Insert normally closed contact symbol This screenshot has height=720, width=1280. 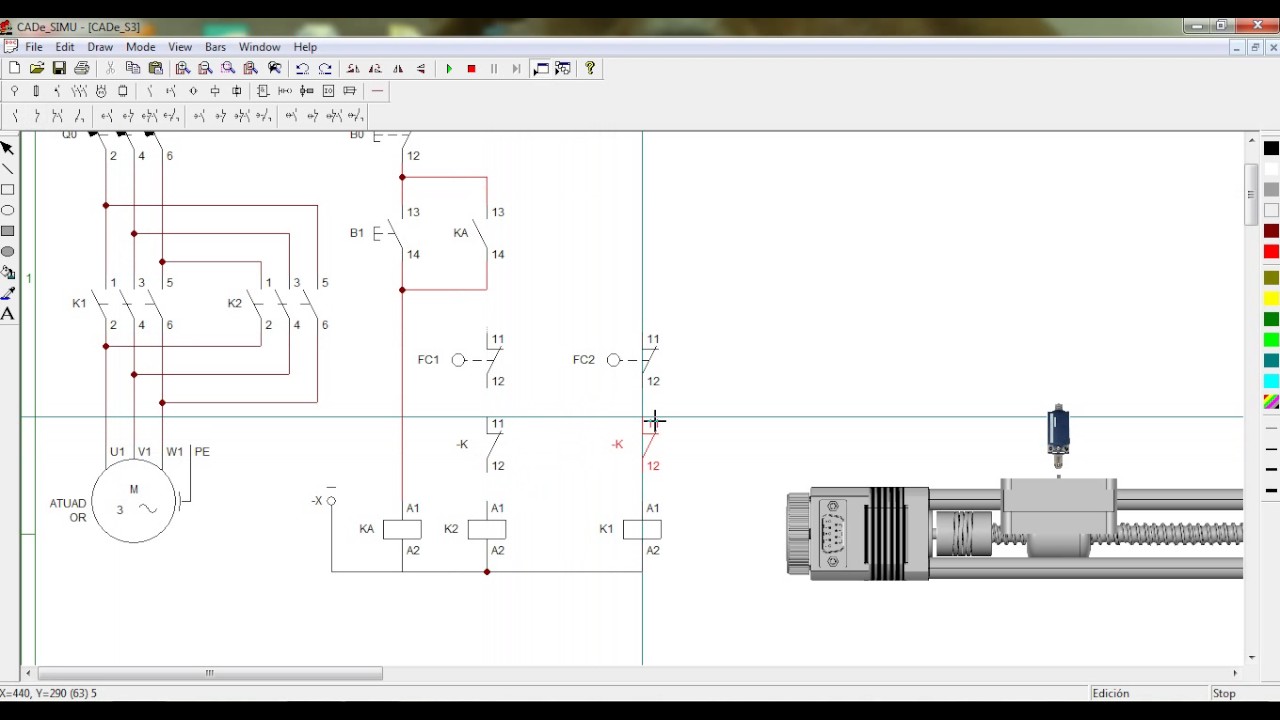[36, 116]
